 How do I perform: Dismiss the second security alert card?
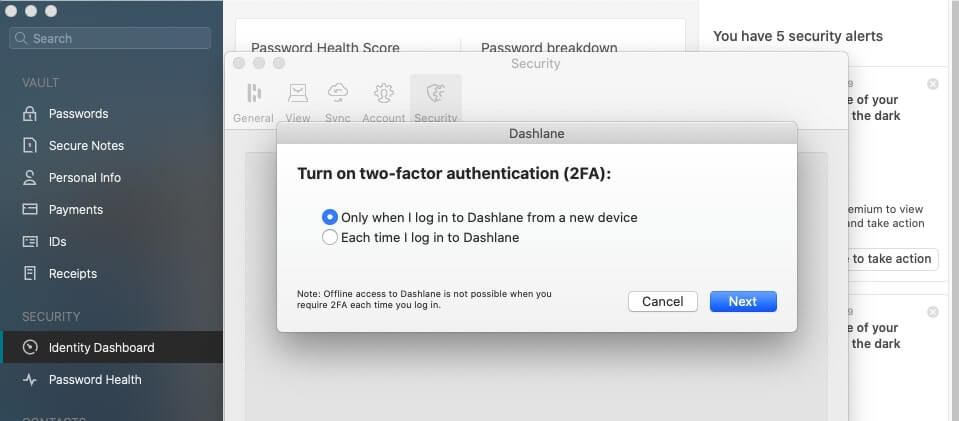click(933, 312)
